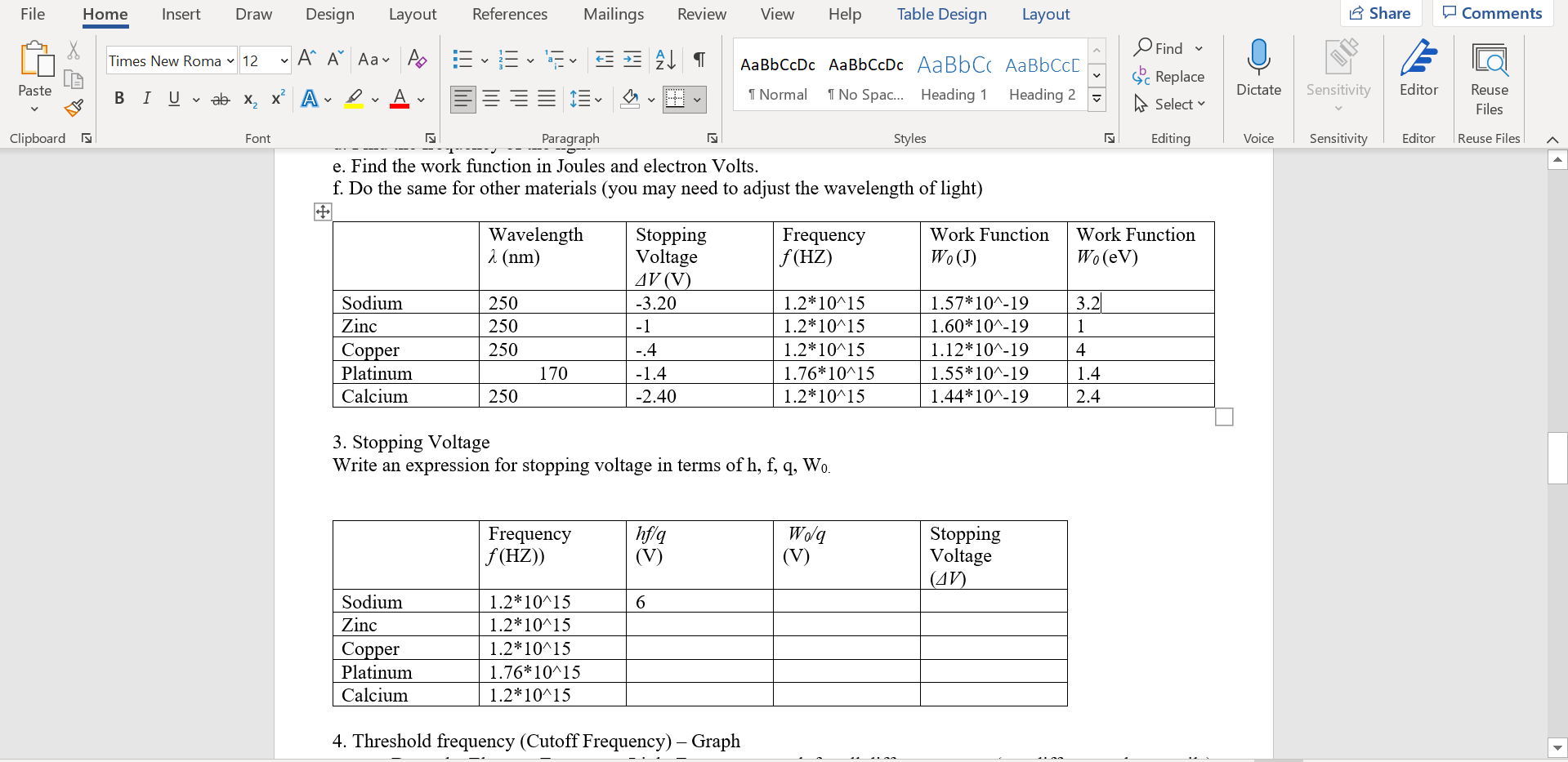Open the Review tab
This screenshot has height=762, width=1568.
[x=702, y=14]
